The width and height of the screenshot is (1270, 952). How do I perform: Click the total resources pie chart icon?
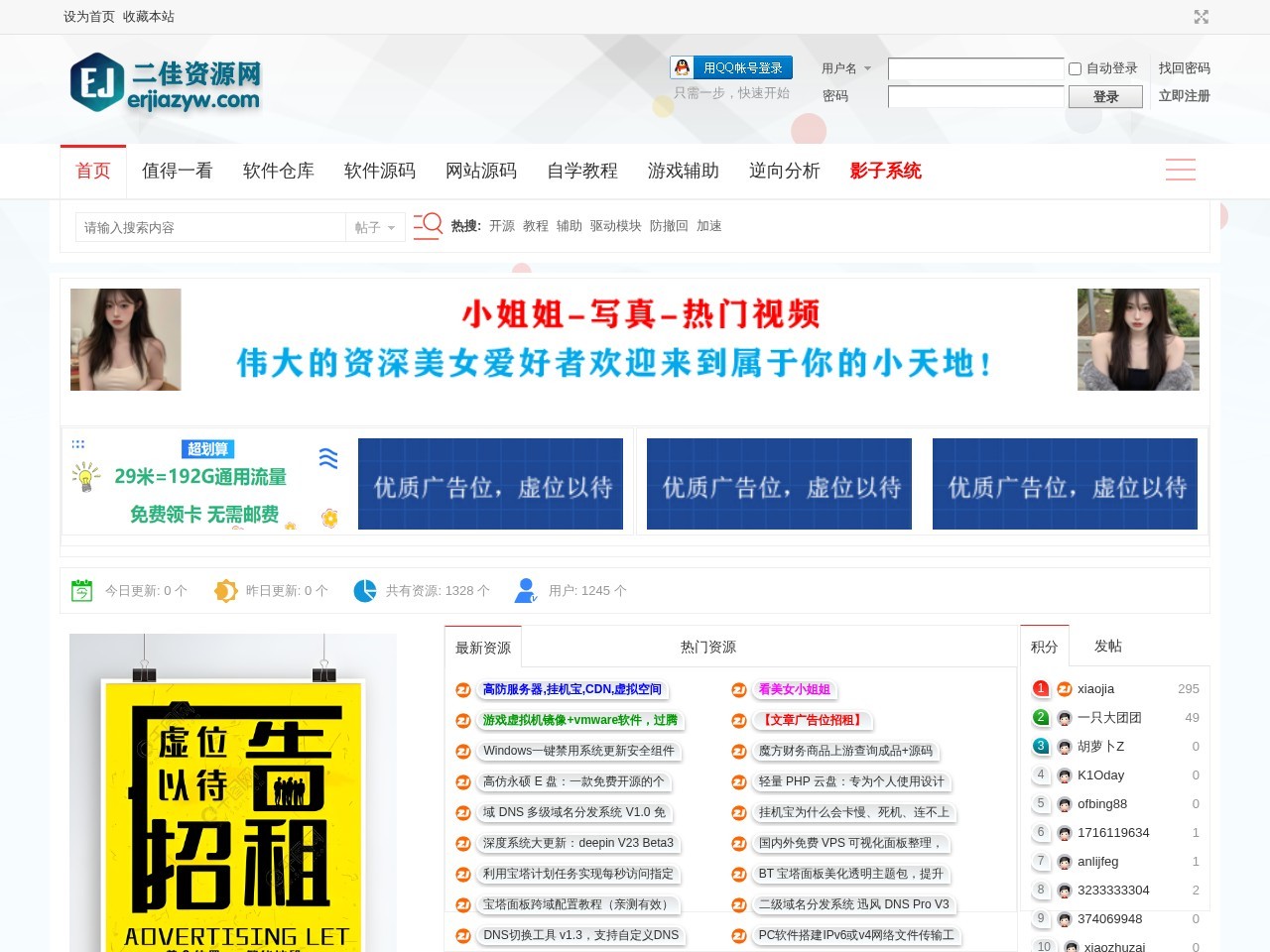click(x=364, y=591)
